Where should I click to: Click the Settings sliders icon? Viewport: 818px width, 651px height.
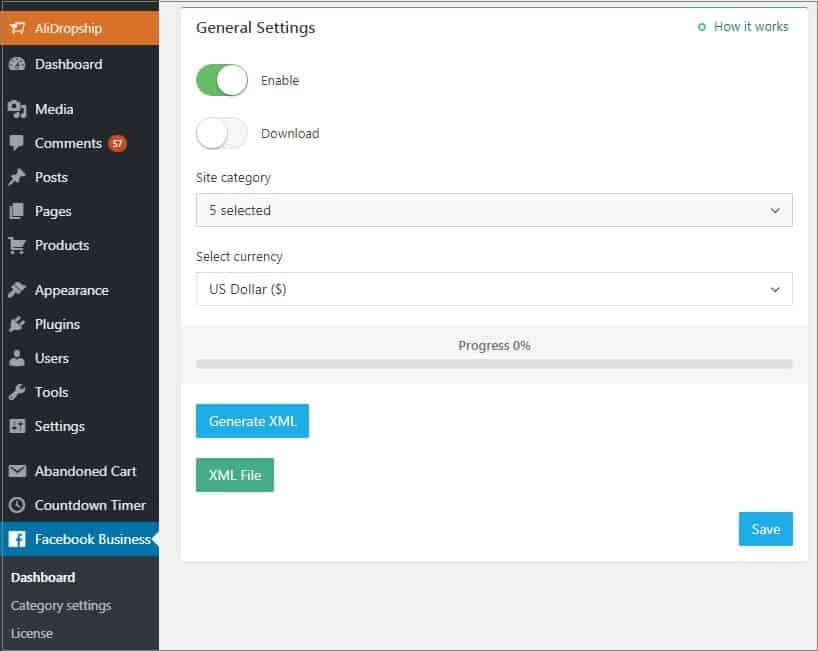17,426
